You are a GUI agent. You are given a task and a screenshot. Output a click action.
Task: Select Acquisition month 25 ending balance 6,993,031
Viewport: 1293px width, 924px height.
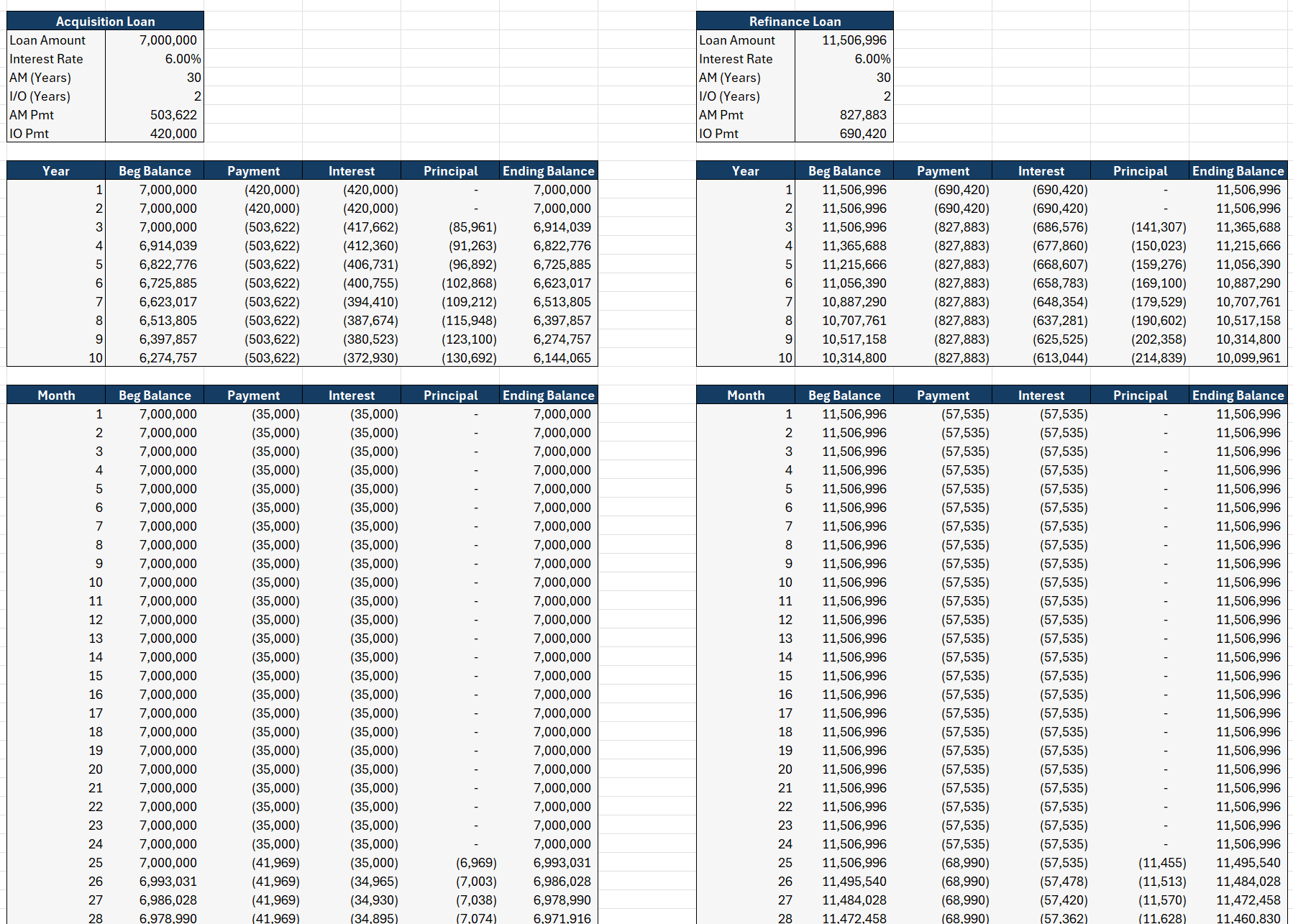549,863
